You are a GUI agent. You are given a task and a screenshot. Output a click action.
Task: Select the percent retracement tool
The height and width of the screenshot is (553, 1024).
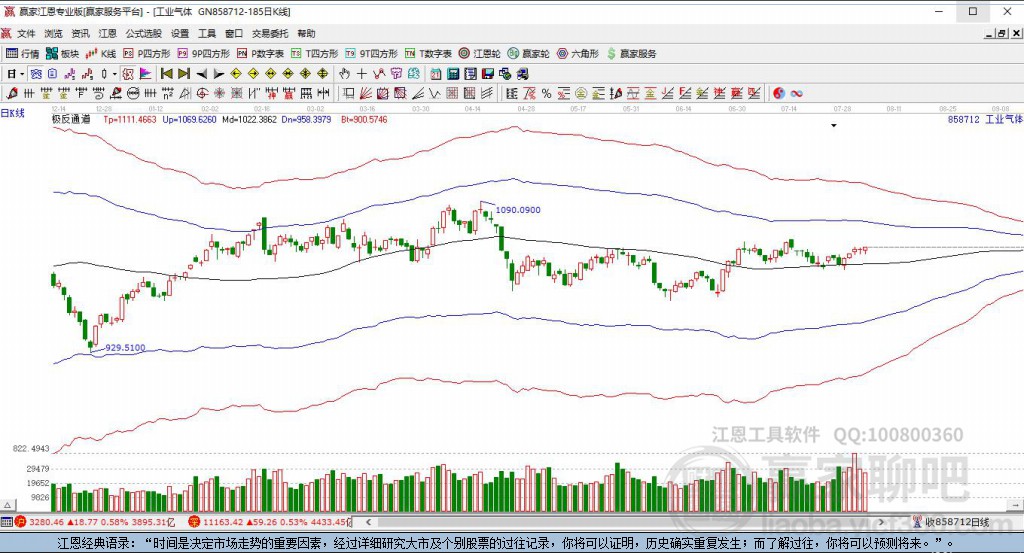pyautogui.click(x=547, y=93)
